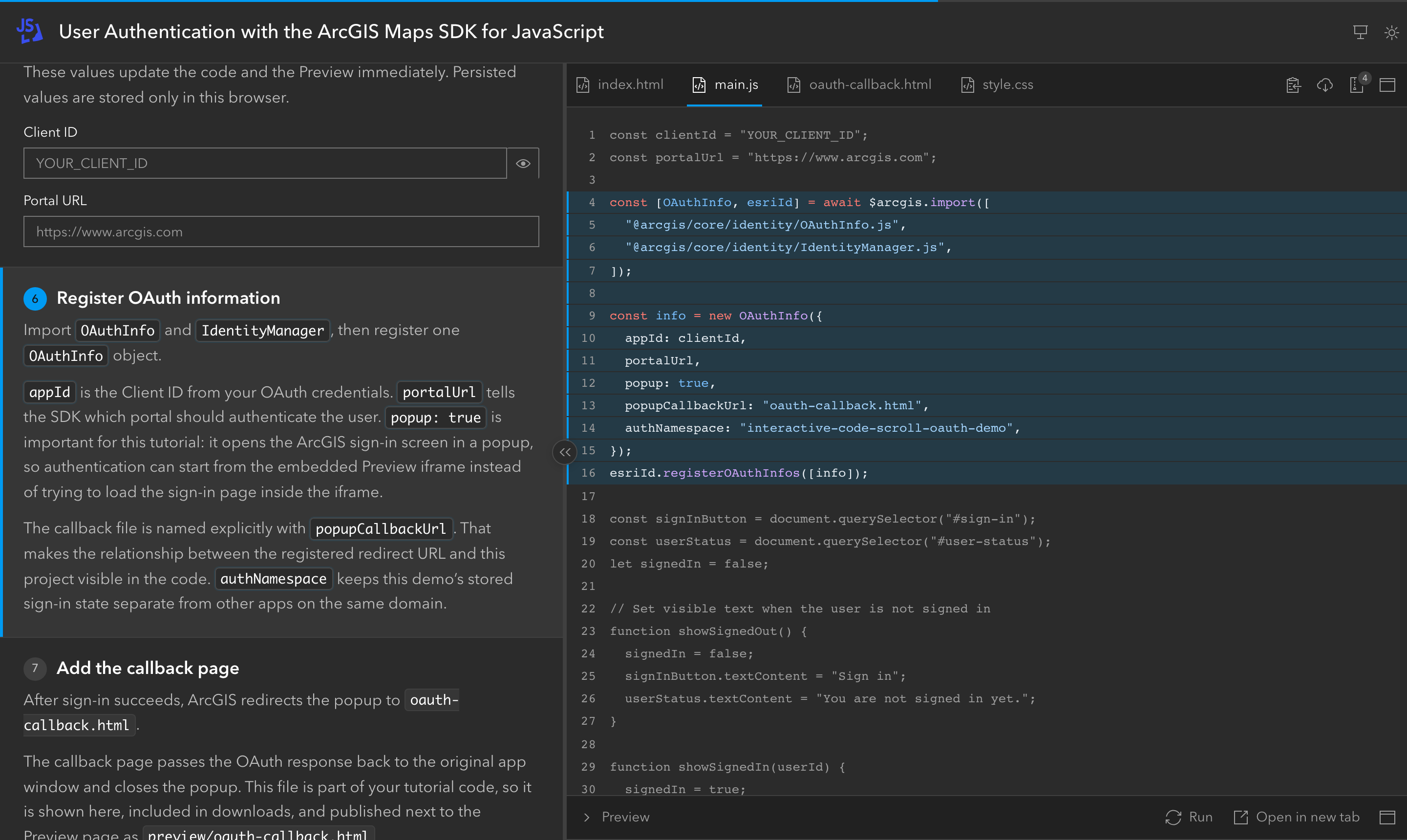Toggle Client ID visibility eye icon
This screenshot has height=840, width=1407.
coord(523,164)
